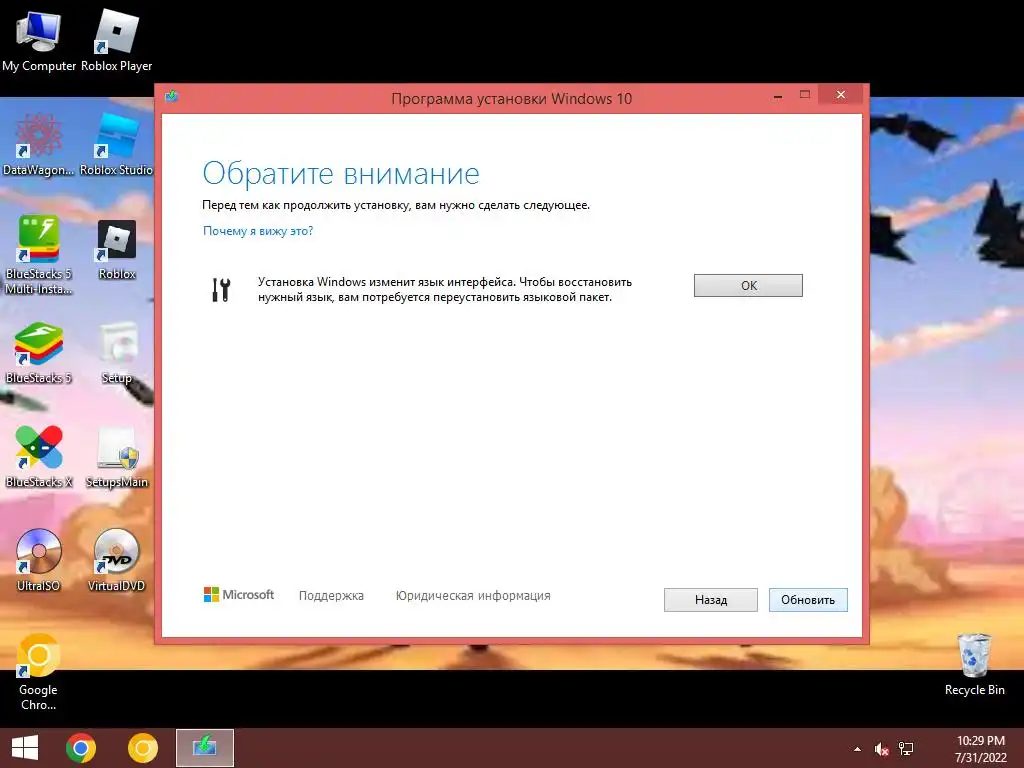The width and height of the screenshot is (1024, 768).
Task: Click the Microsoft logo in setup
Action: tap(239, 595)
